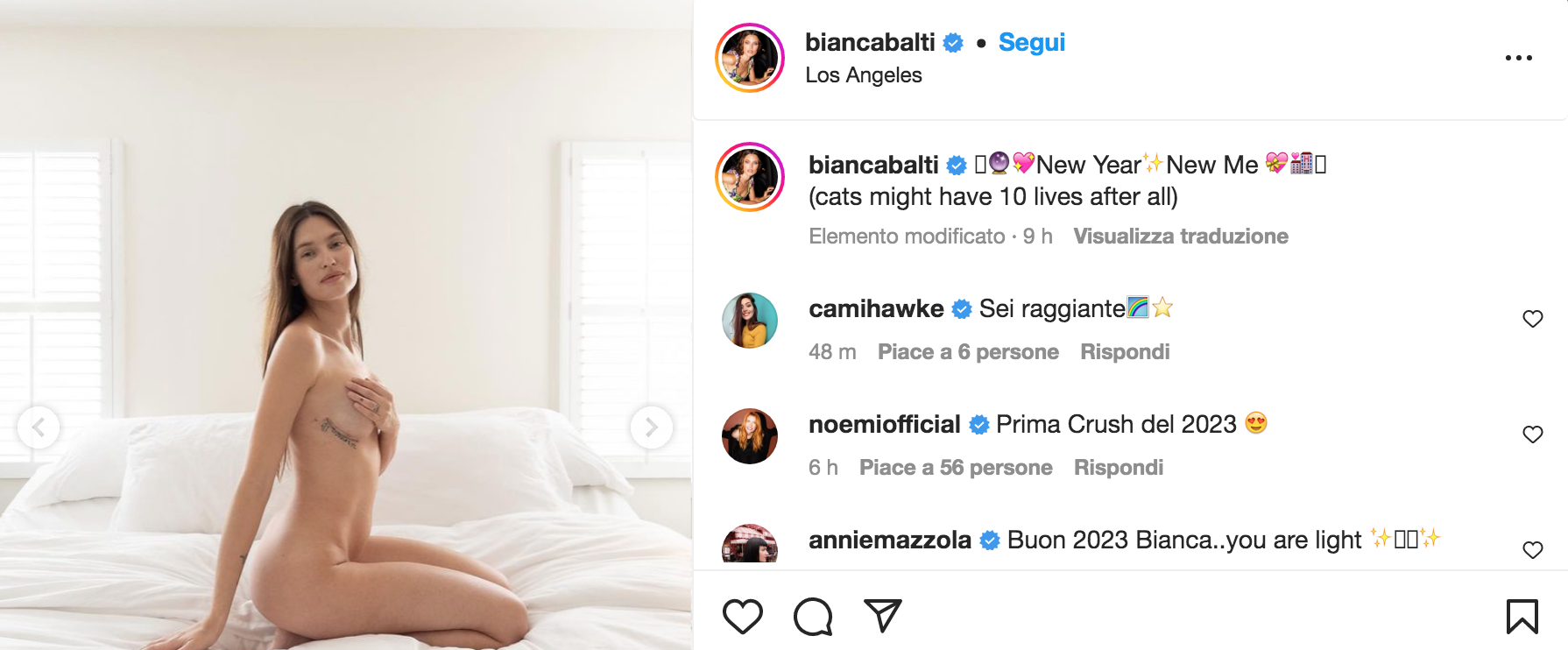The width and height of the screenshot is (1568, 650).
Task: Click Visualizza traduzione link
Action: [1180, 237]
